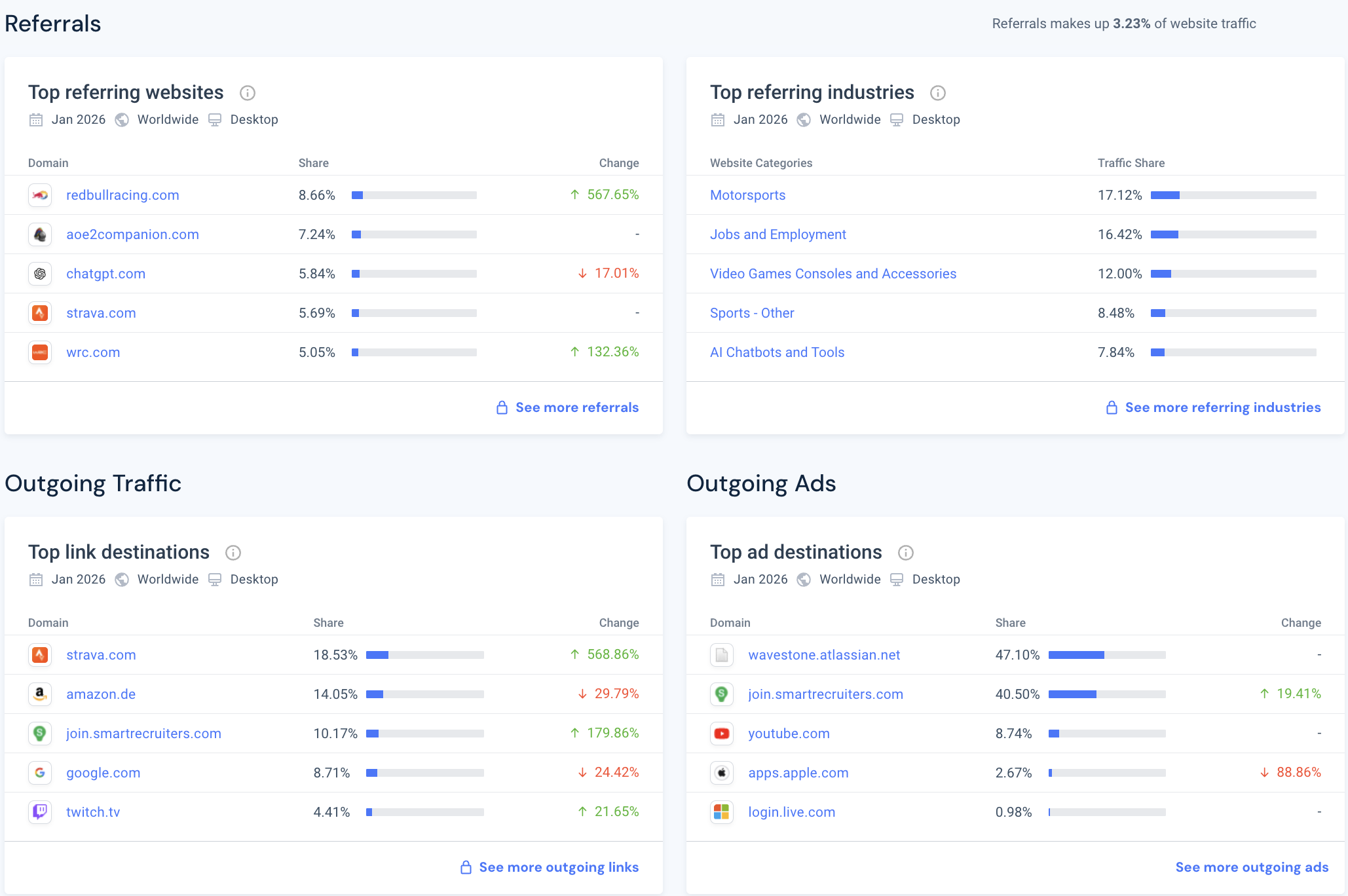Viewport: 1348px width, 896px height.
Task: Open info tooltip for Top ad destinations
Action: point(905,553)
